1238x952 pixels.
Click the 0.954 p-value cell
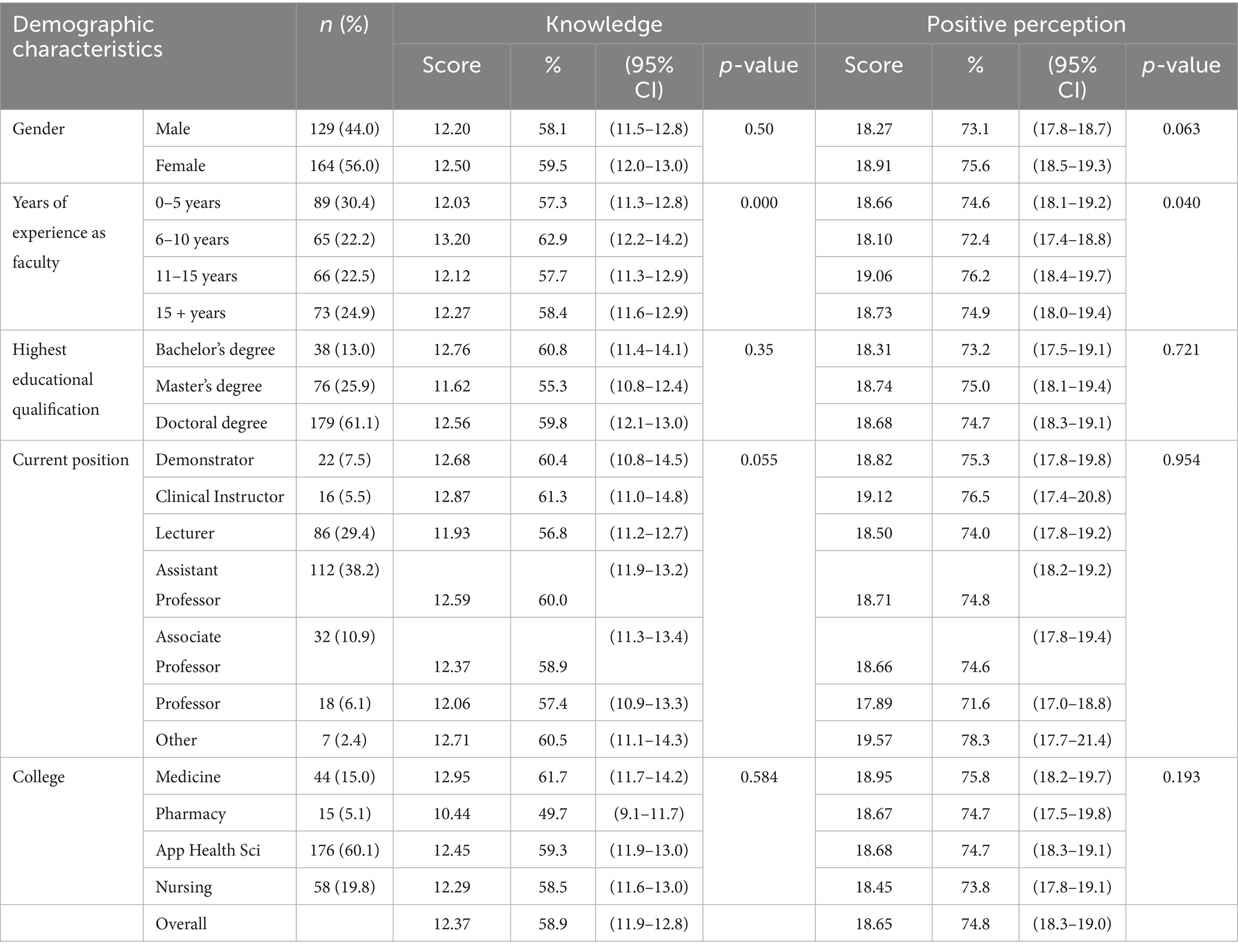1181,460
